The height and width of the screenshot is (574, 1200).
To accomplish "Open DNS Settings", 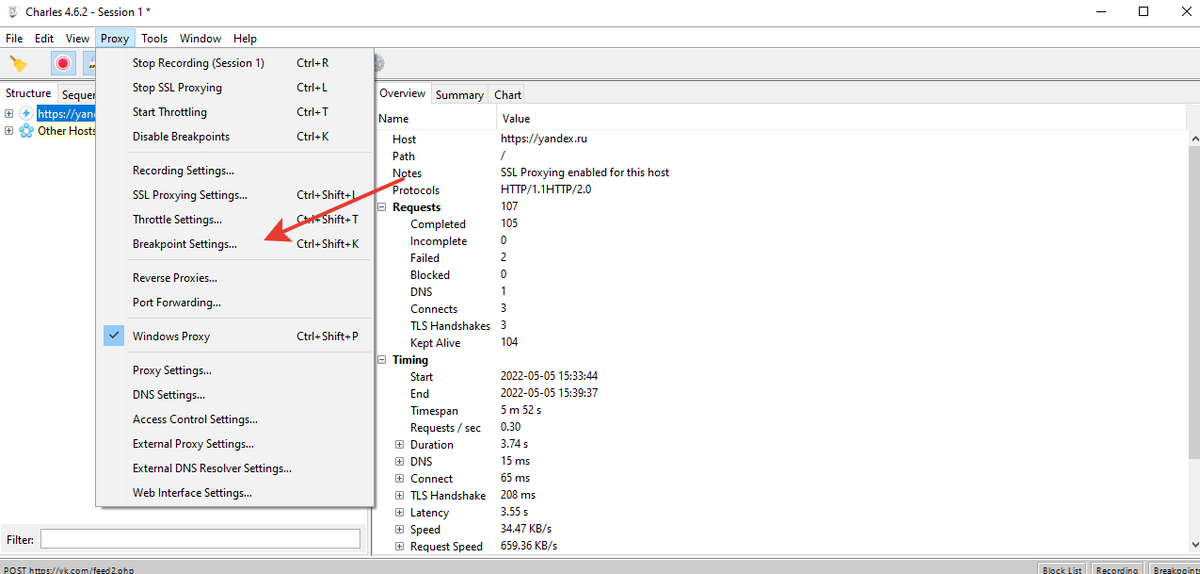I will tap(235, 395).
